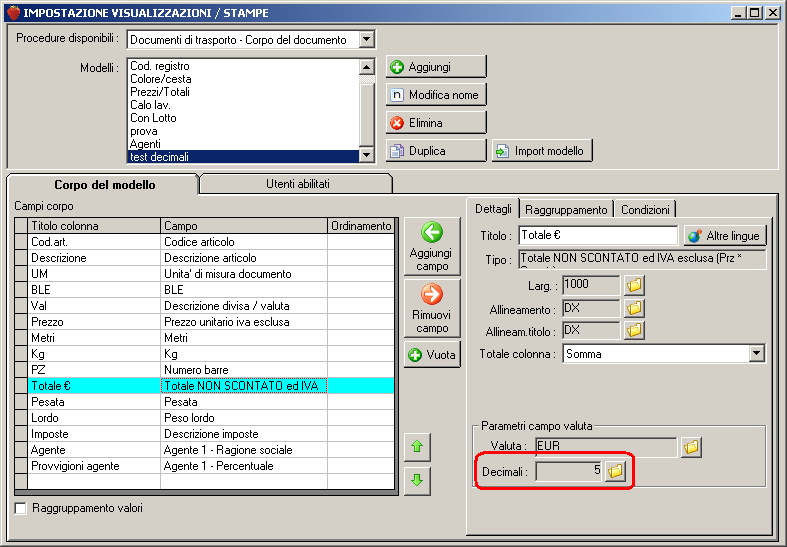This screenshot has height=547, width=787.
Task: Open the Condizioni tab
Action: point(645,210)
